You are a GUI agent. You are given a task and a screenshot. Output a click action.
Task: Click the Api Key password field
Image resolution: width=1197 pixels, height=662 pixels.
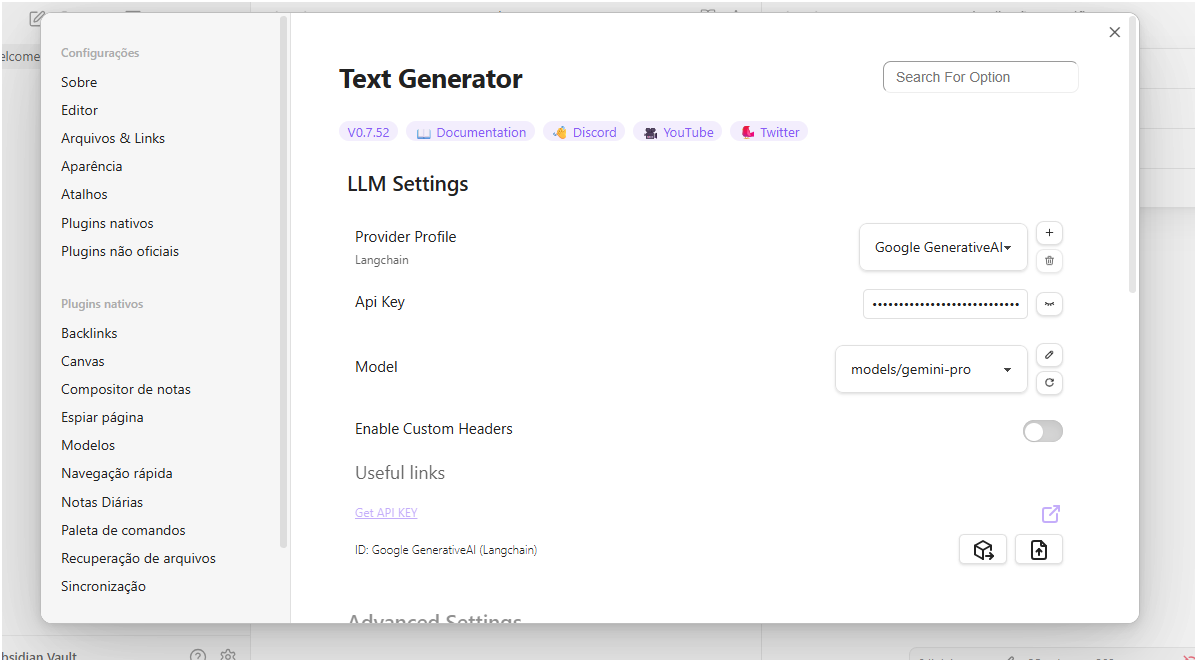(945, 304)
